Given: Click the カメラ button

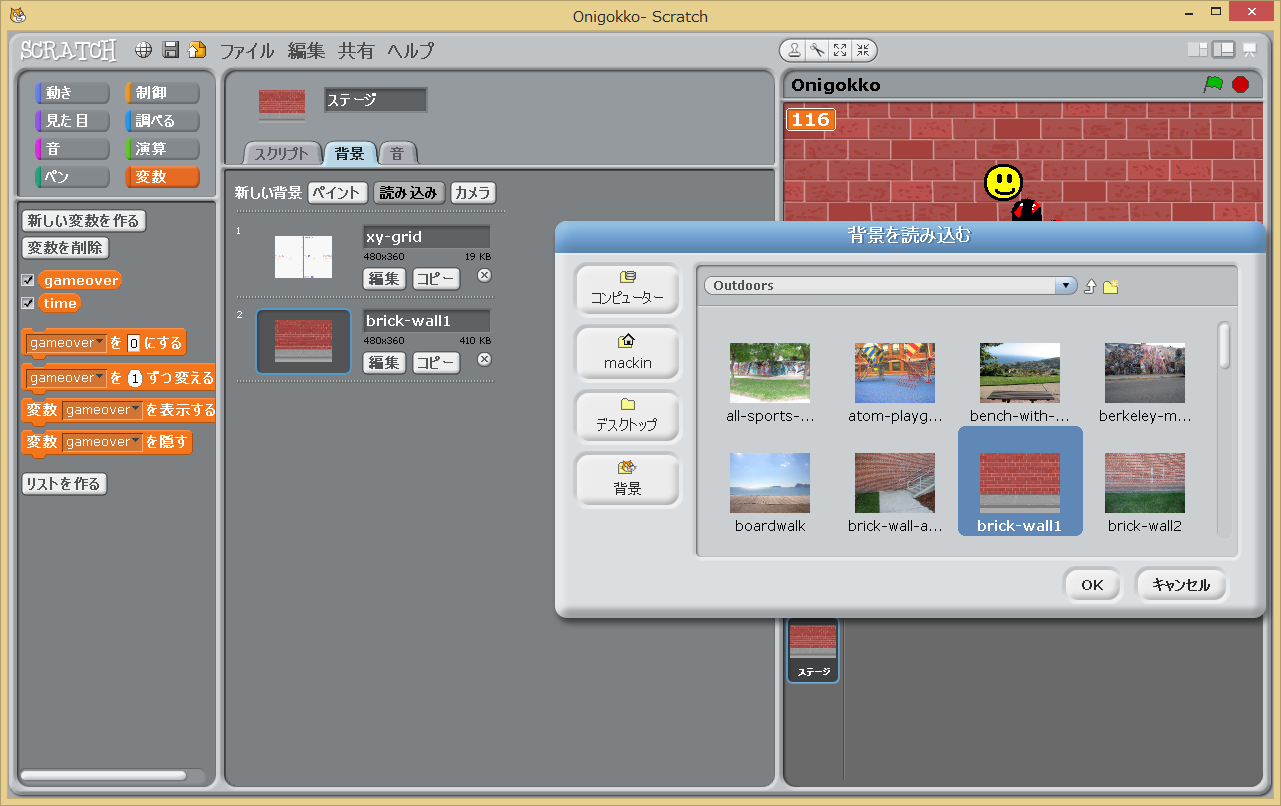Looking at the screenshot, I should click(473, 193).
